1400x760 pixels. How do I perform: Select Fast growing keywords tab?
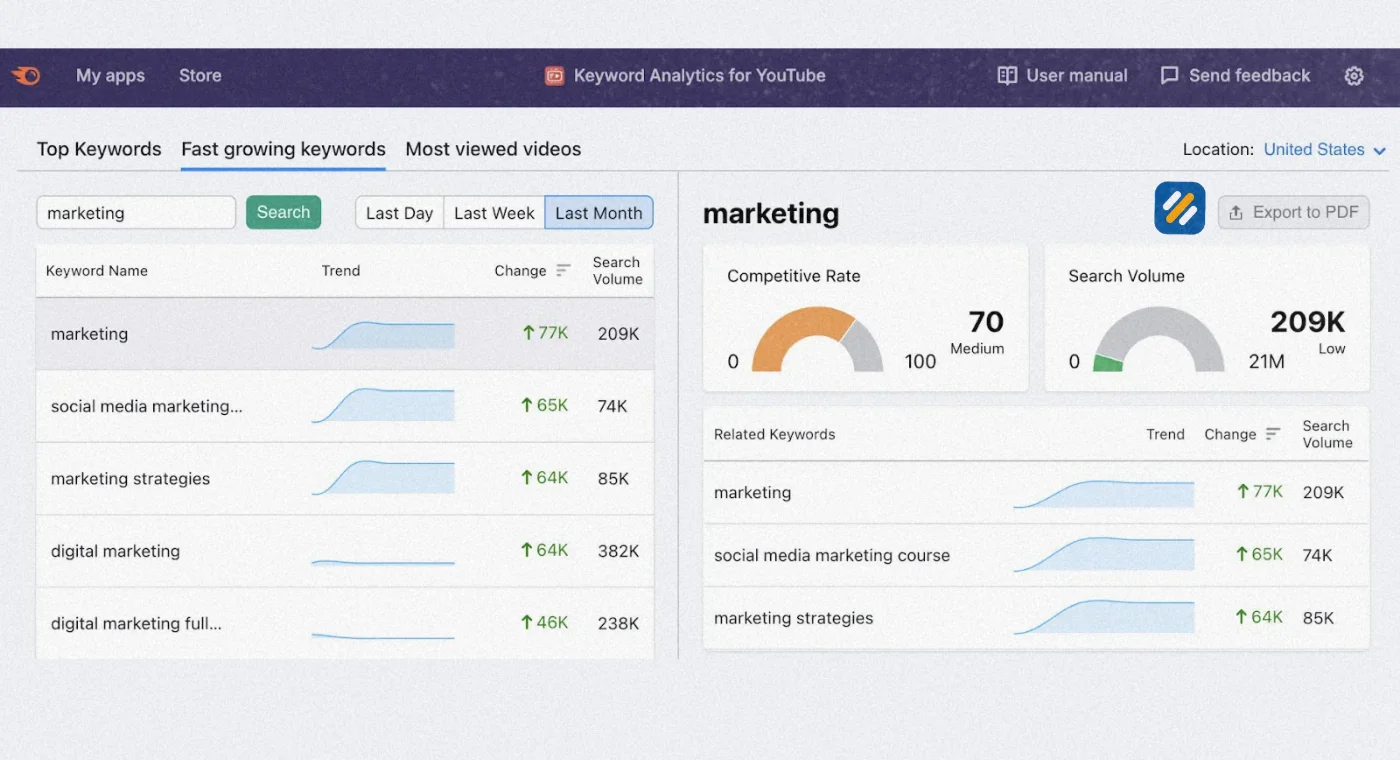click(283, 149)
